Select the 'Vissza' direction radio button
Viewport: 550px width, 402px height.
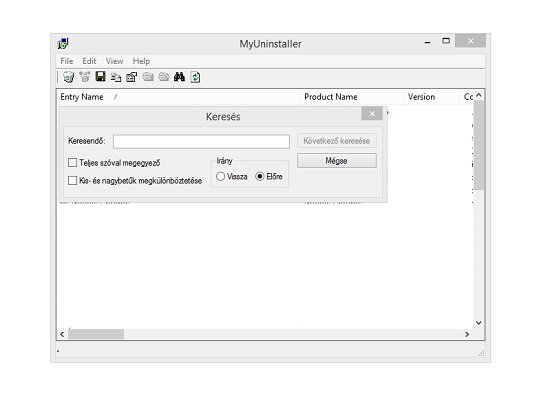(220, 176)
